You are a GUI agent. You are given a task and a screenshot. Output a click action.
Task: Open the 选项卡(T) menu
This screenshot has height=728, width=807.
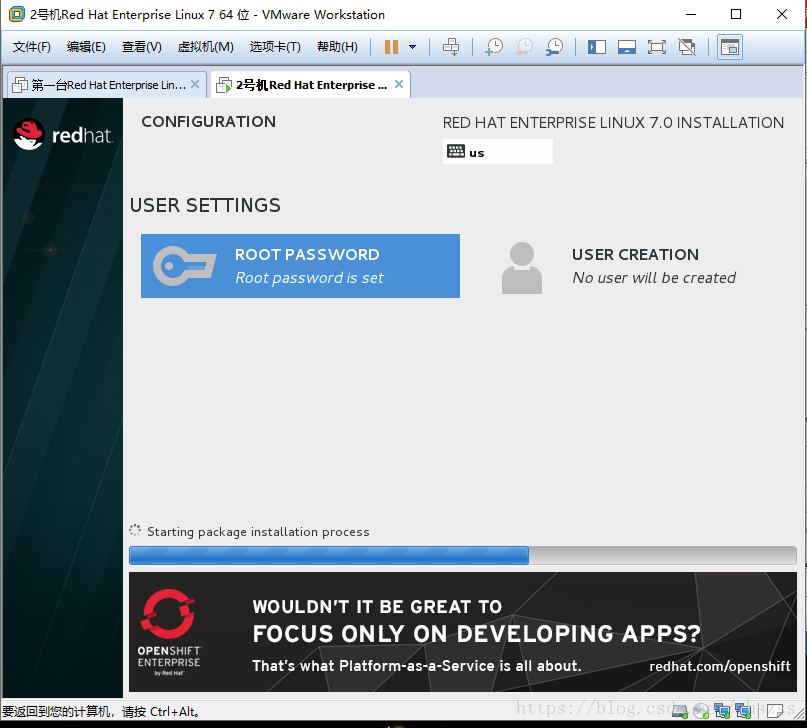click(x=275, y=47)
